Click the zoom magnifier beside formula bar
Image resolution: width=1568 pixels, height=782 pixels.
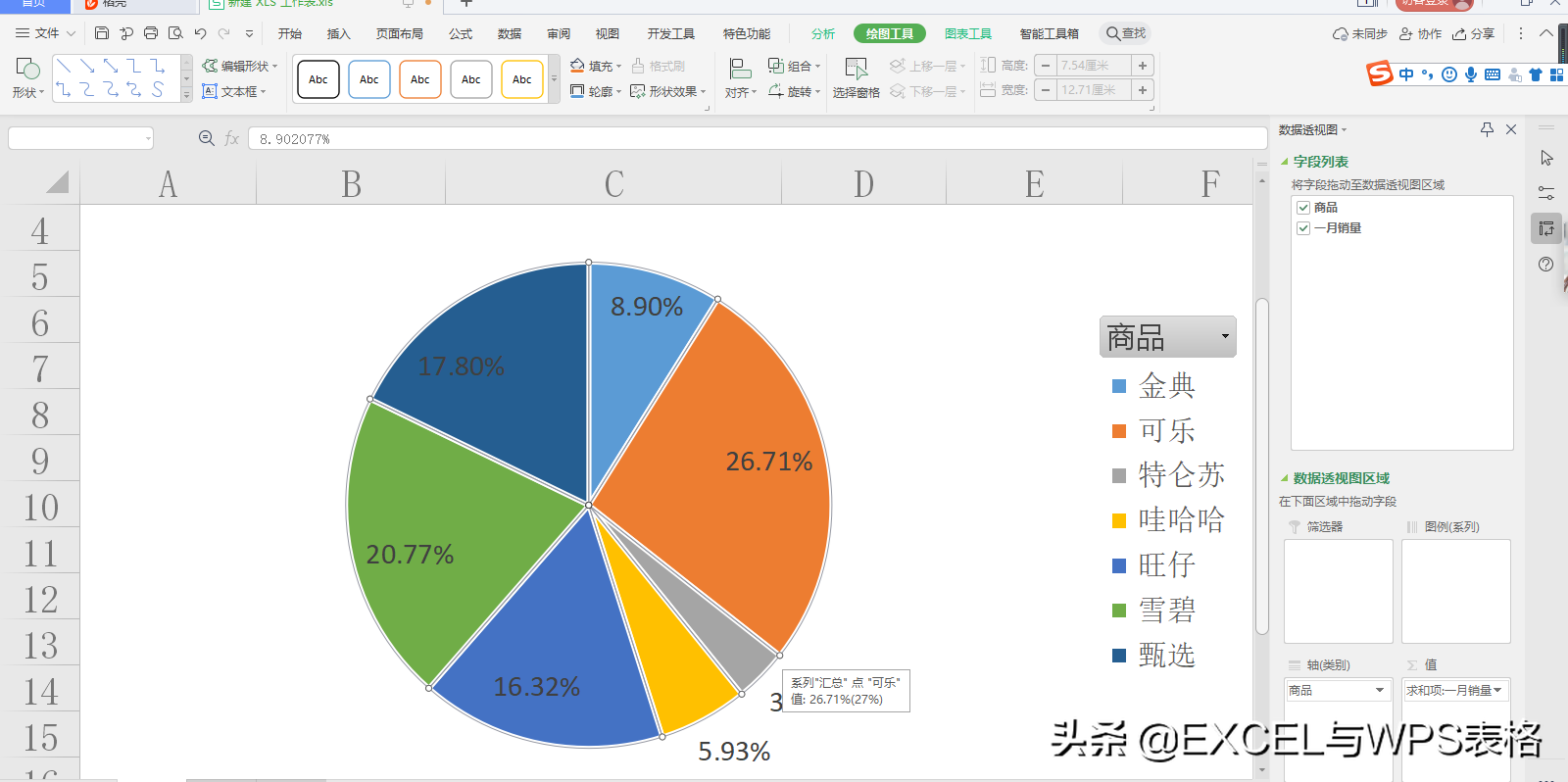(x=206, y=138)
